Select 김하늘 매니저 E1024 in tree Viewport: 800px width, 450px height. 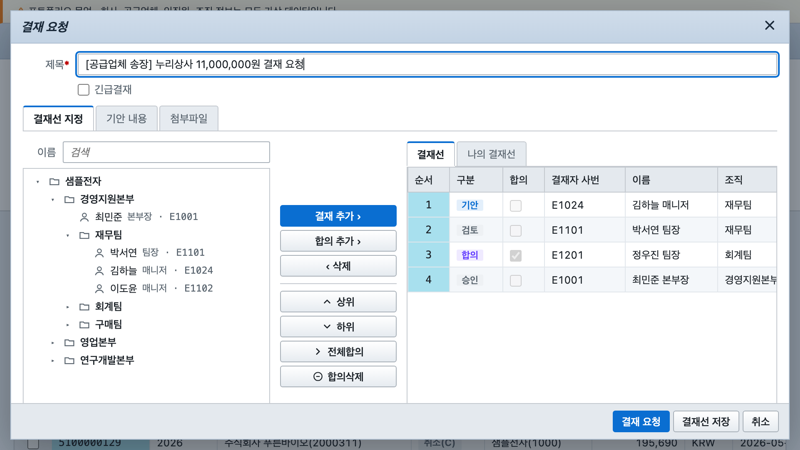pos(154,270)
